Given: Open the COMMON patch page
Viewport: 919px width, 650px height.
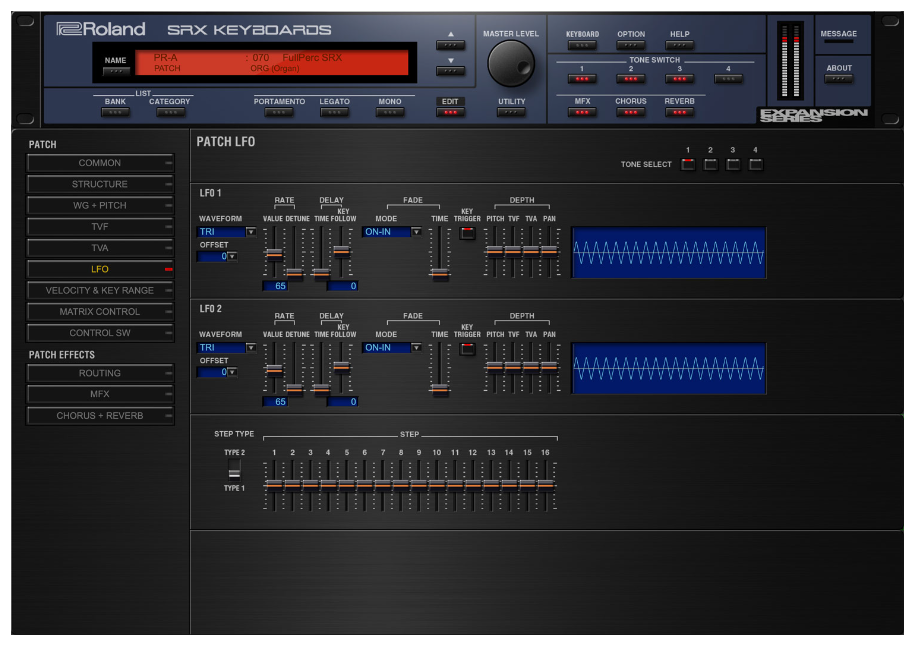Looking at the screenshot, I should click(100, 163).
